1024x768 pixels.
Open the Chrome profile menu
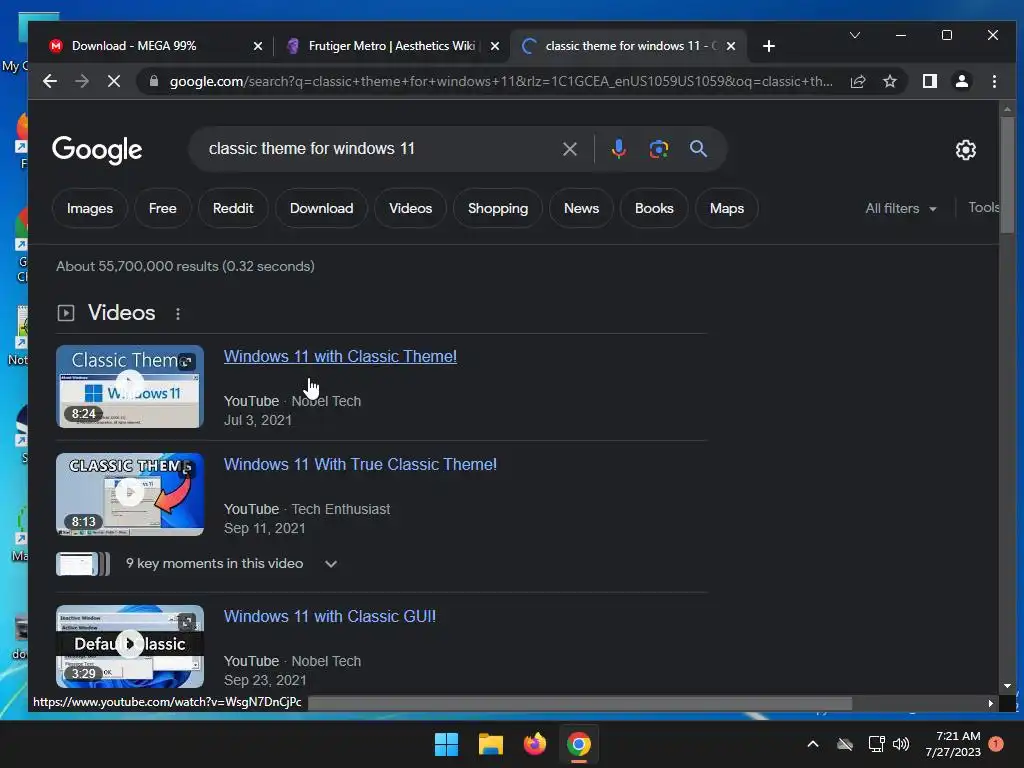pos(961,81)
